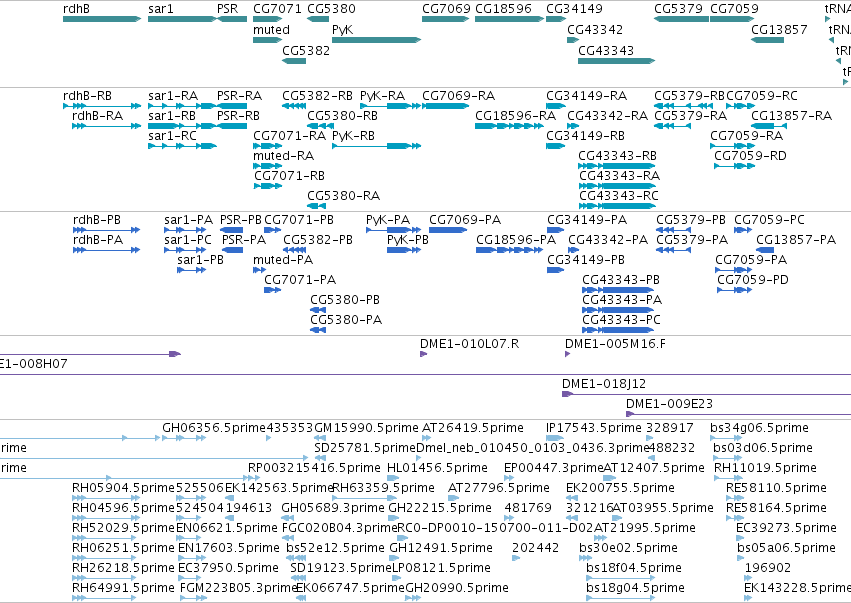
Task: Click the CG43343-RC transcript
Action: [617, 206]
